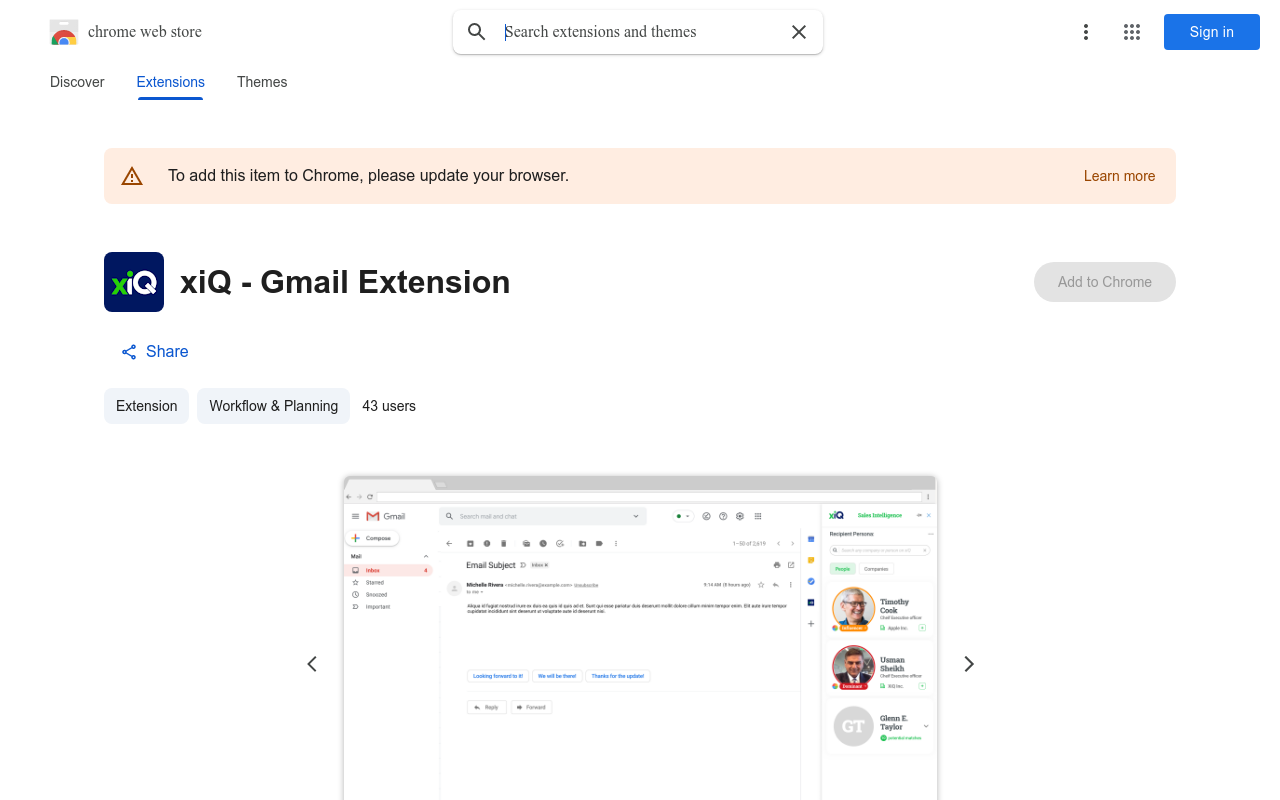Click the update browser warning message
1280x800 pixels.
pyautogui.click(x=368, y=176)
